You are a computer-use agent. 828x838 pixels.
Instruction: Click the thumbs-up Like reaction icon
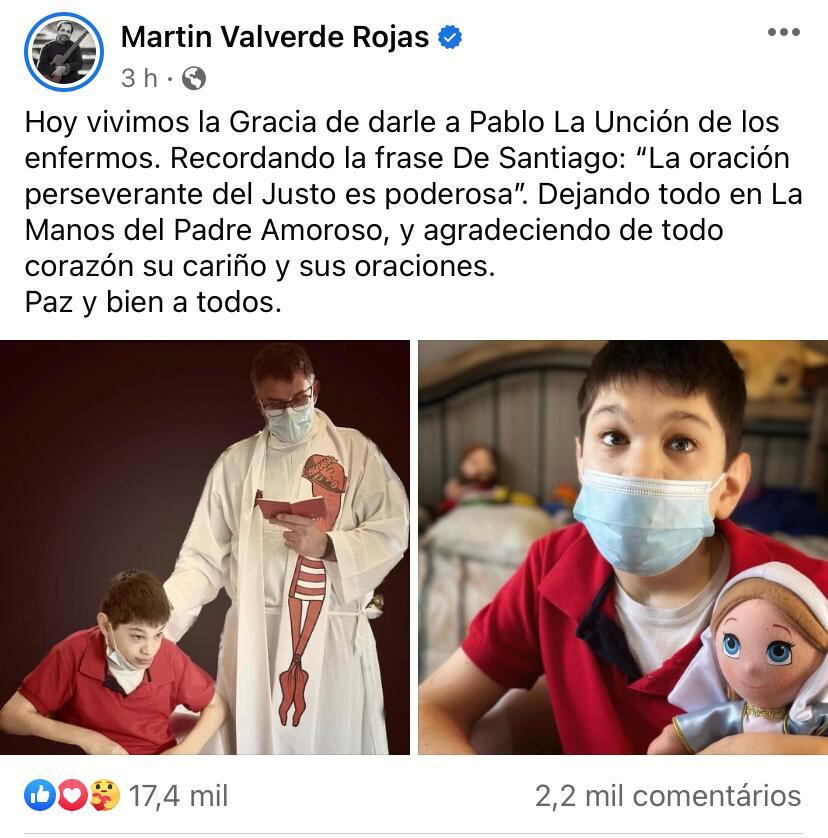[x=40, y=795]
